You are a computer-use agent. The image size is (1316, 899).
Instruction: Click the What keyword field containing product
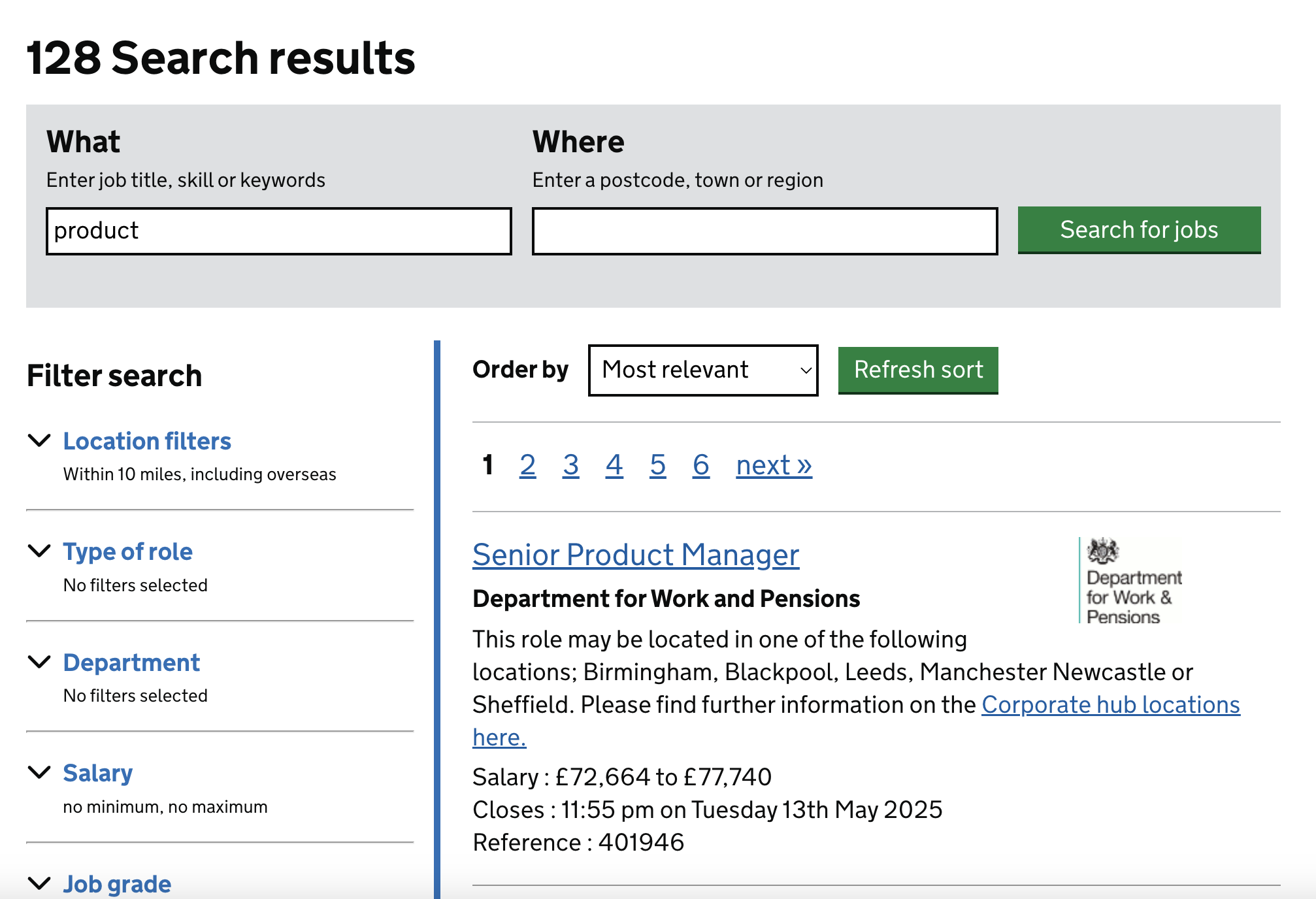point(278,231)
